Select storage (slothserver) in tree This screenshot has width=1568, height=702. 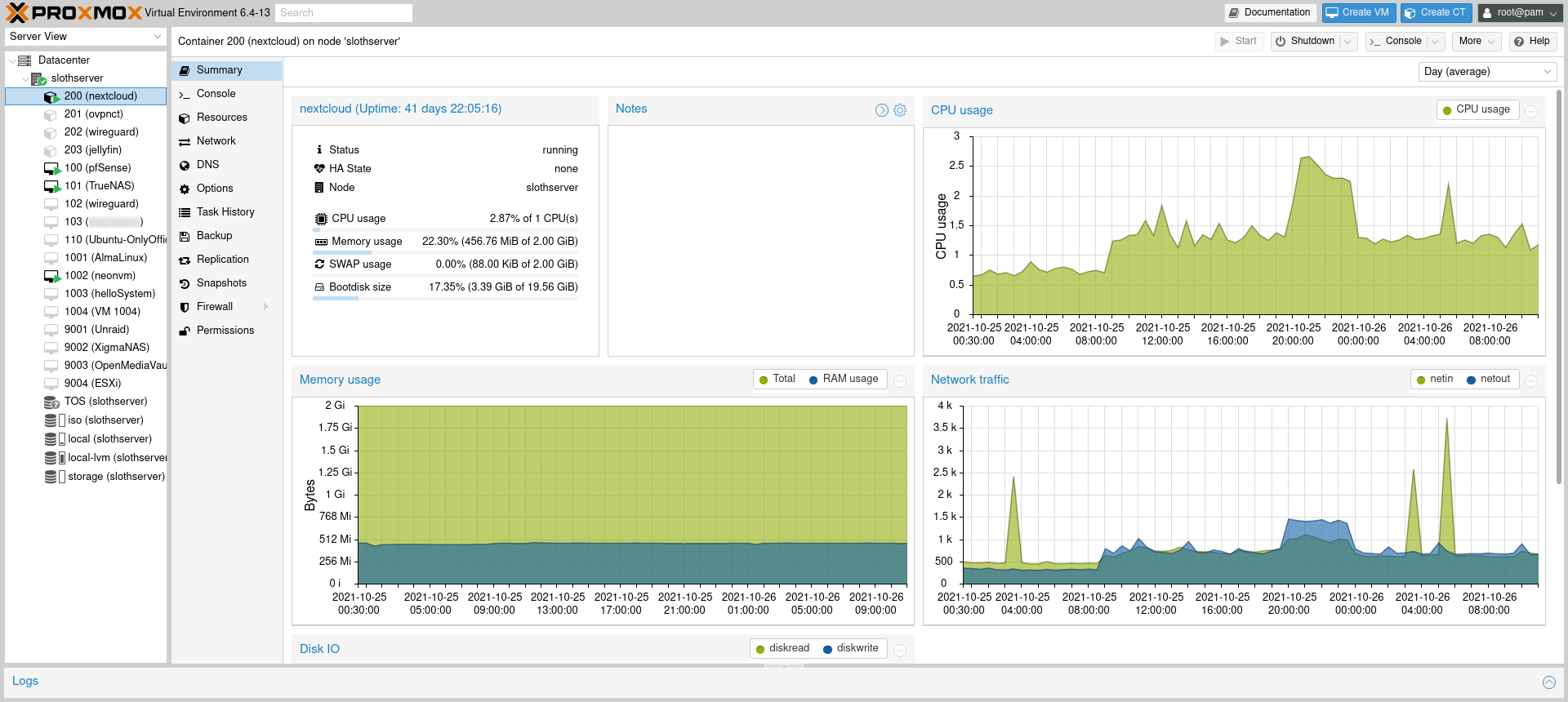tap(86, 477)
